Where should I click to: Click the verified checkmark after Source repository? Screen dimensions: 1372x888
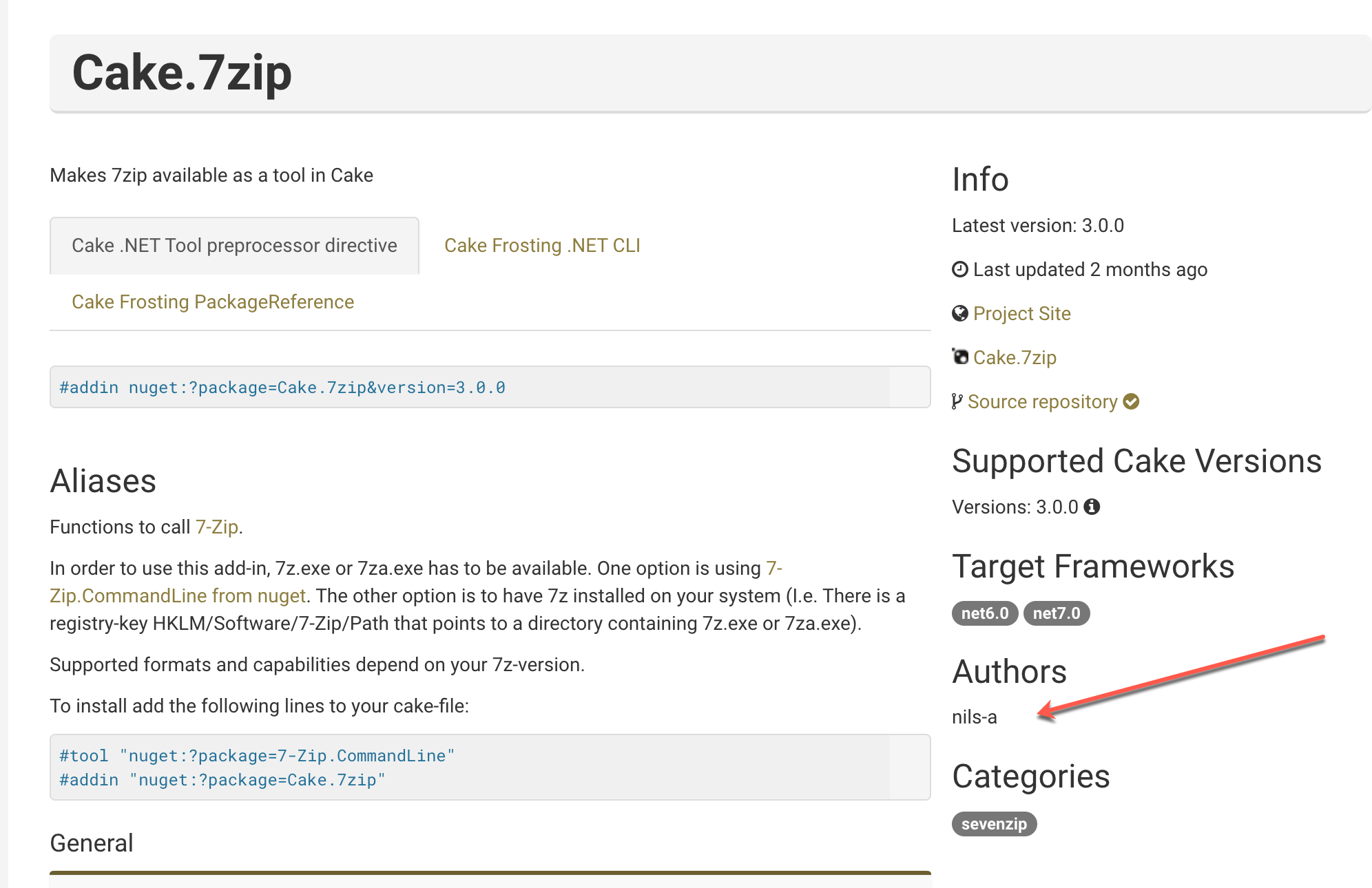click(x=1130, y=401)
